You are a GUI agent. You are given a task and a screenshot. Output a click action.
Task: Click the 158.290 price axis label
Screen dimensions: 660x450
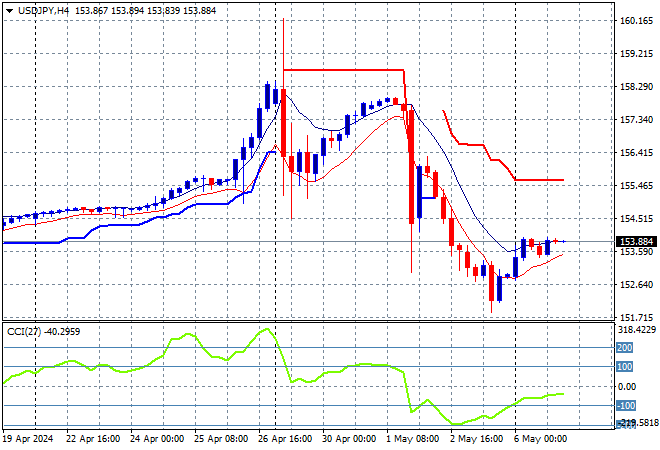[x=637, y=87]
